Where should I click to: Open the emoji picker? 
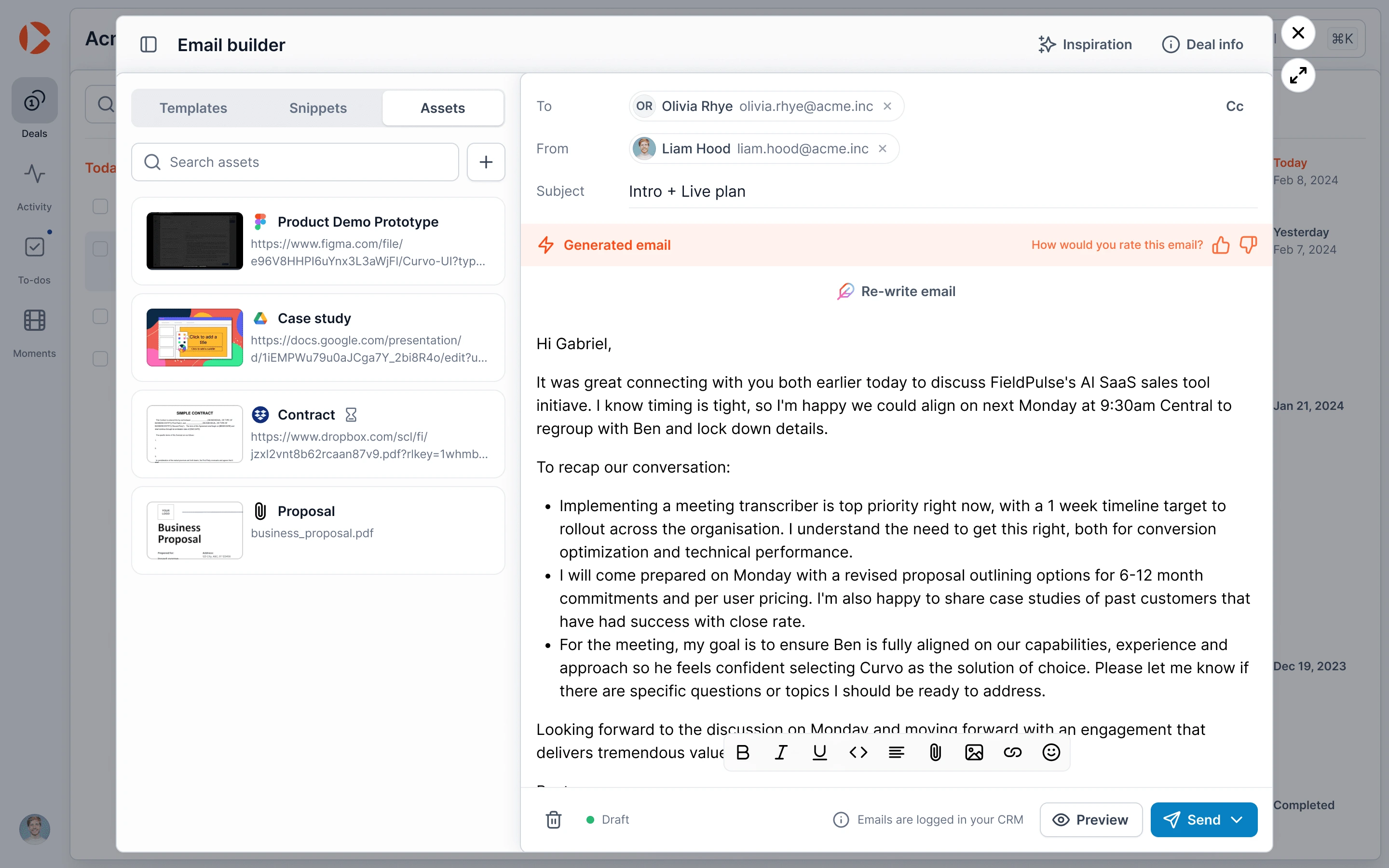tap(1051, 752)
